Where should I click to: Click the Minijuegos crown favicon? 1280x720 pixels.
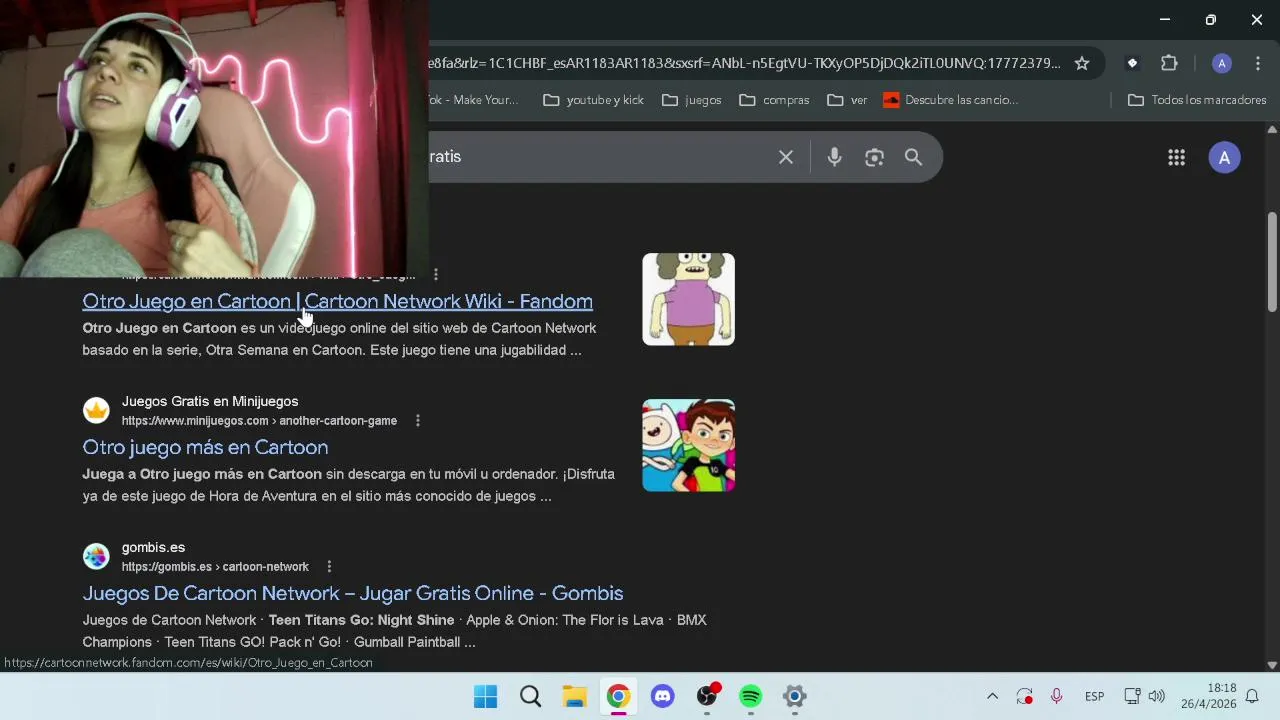click(96, 410)
